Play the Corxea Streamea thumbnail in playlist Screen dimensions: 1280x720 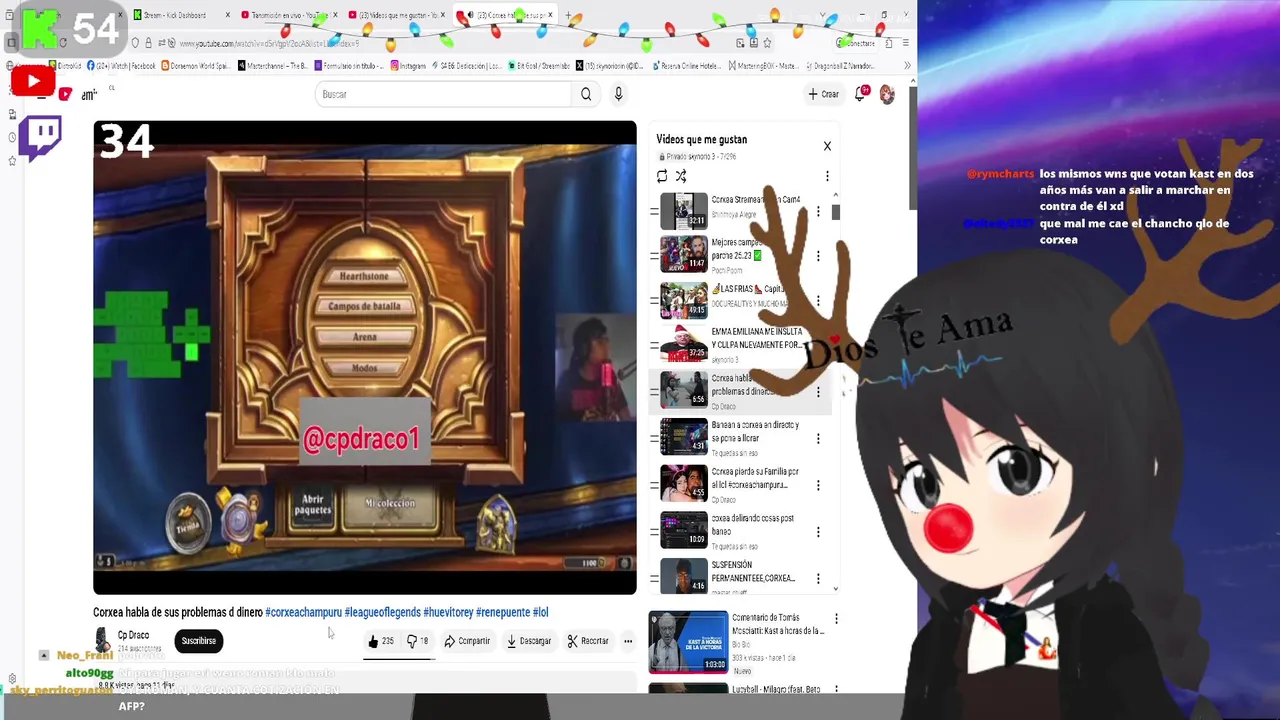point(684,211)
